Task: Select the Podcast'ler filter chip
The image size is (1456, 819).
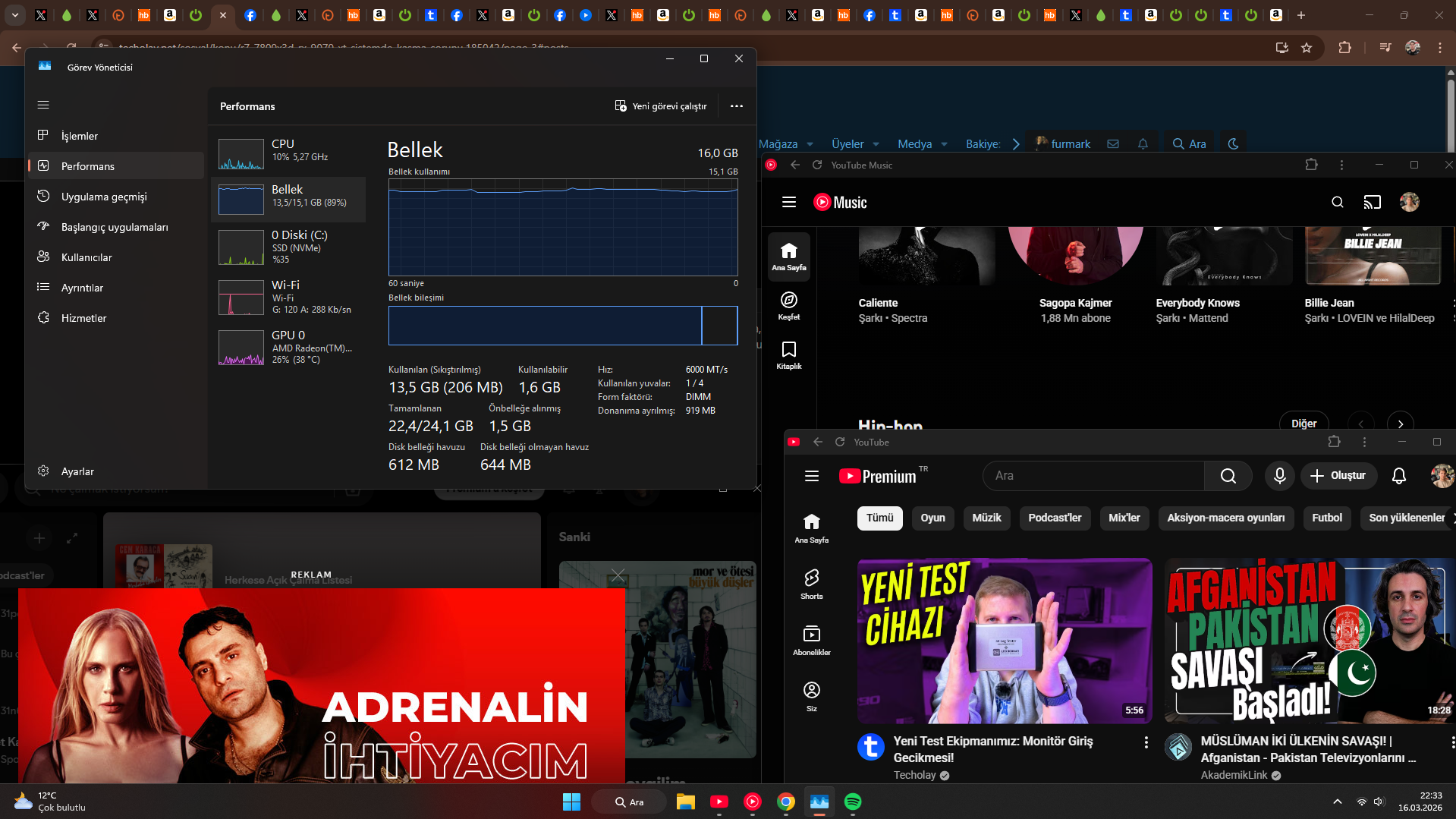Action: coord(1055,518)
